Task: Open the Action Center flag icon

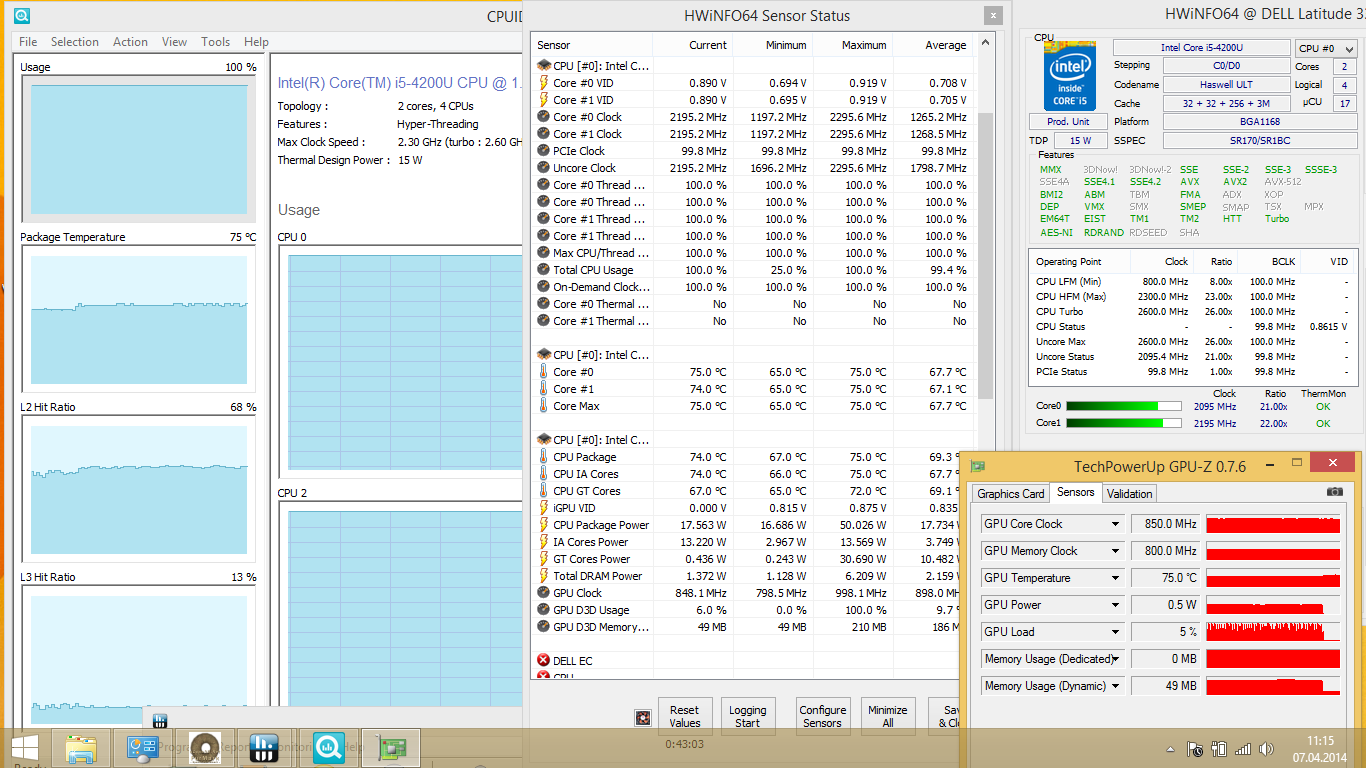Action: point(1194,749)
